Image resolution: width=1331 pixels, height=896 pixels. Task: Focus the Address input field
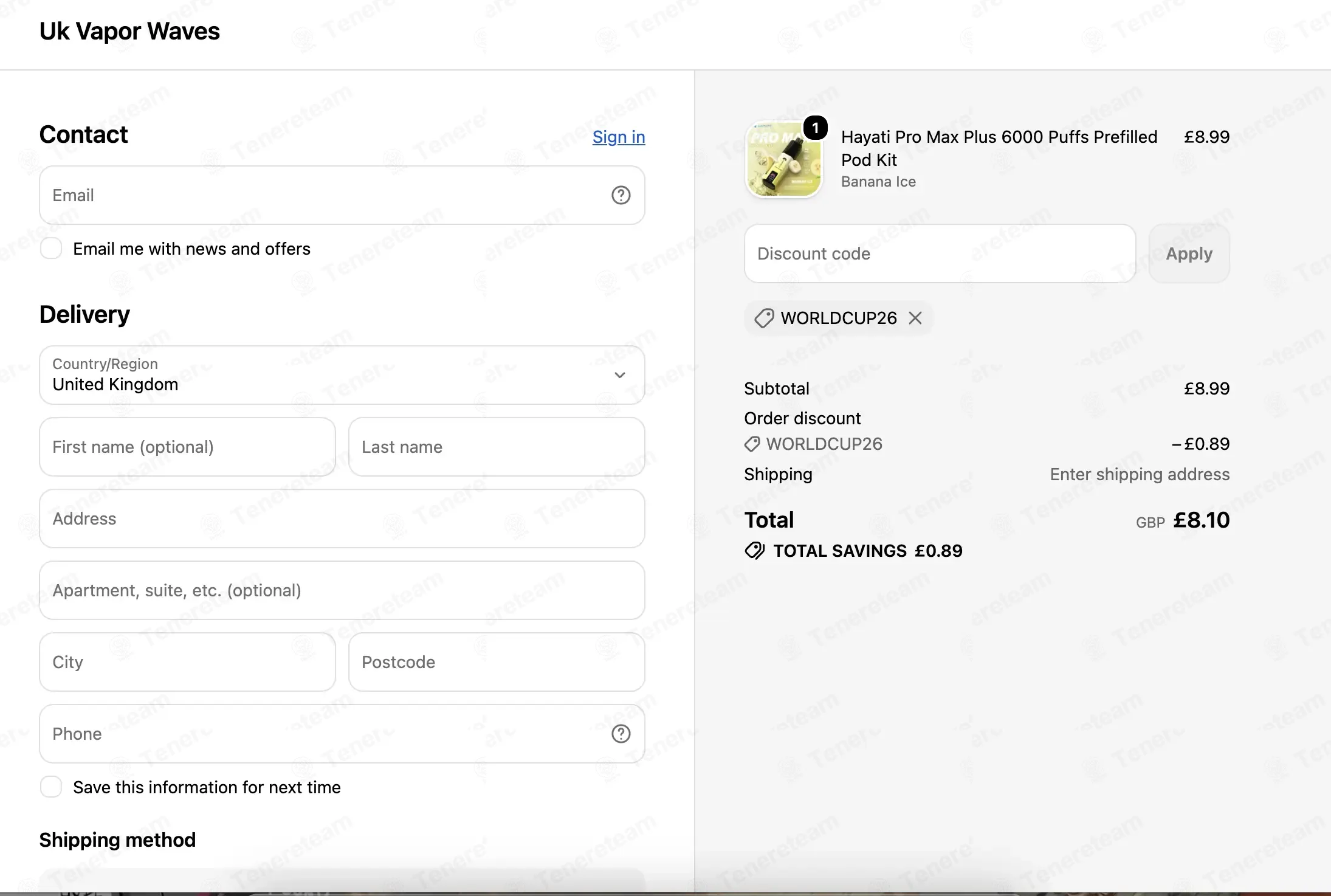[x=342, y=519]
